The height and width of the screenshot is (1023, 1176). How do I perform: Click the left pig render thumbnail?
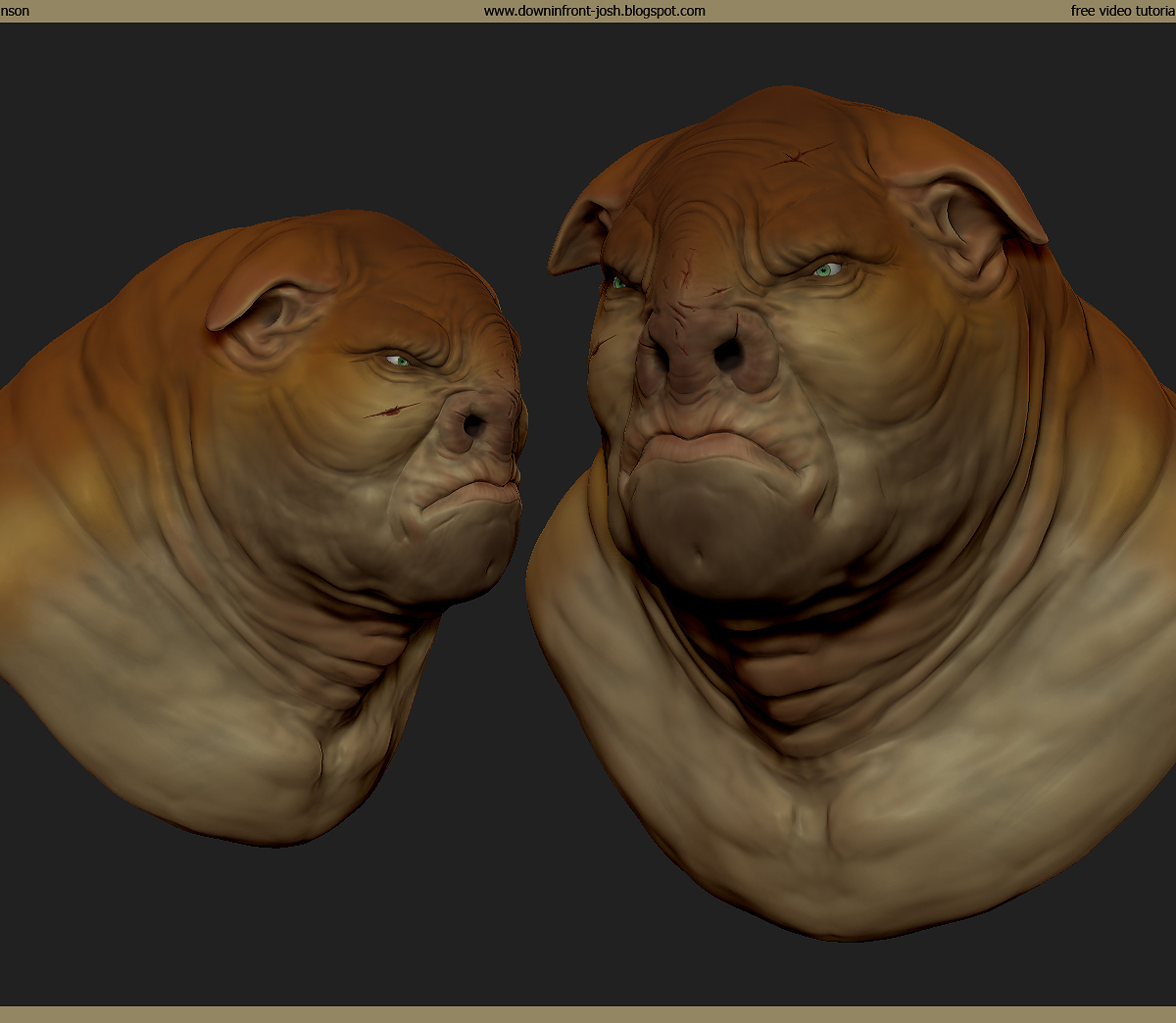(265, 527)
